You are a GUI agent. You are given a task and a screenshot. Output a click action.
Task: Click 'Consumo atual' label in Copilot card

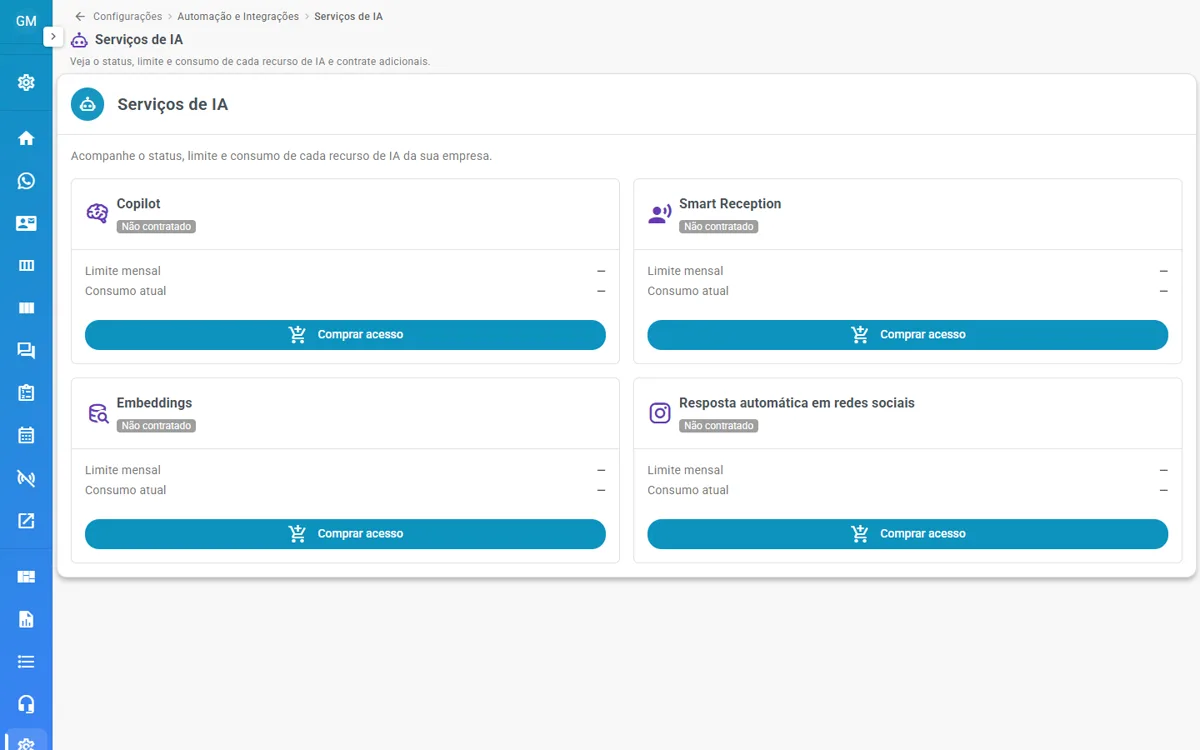point(126,291)
